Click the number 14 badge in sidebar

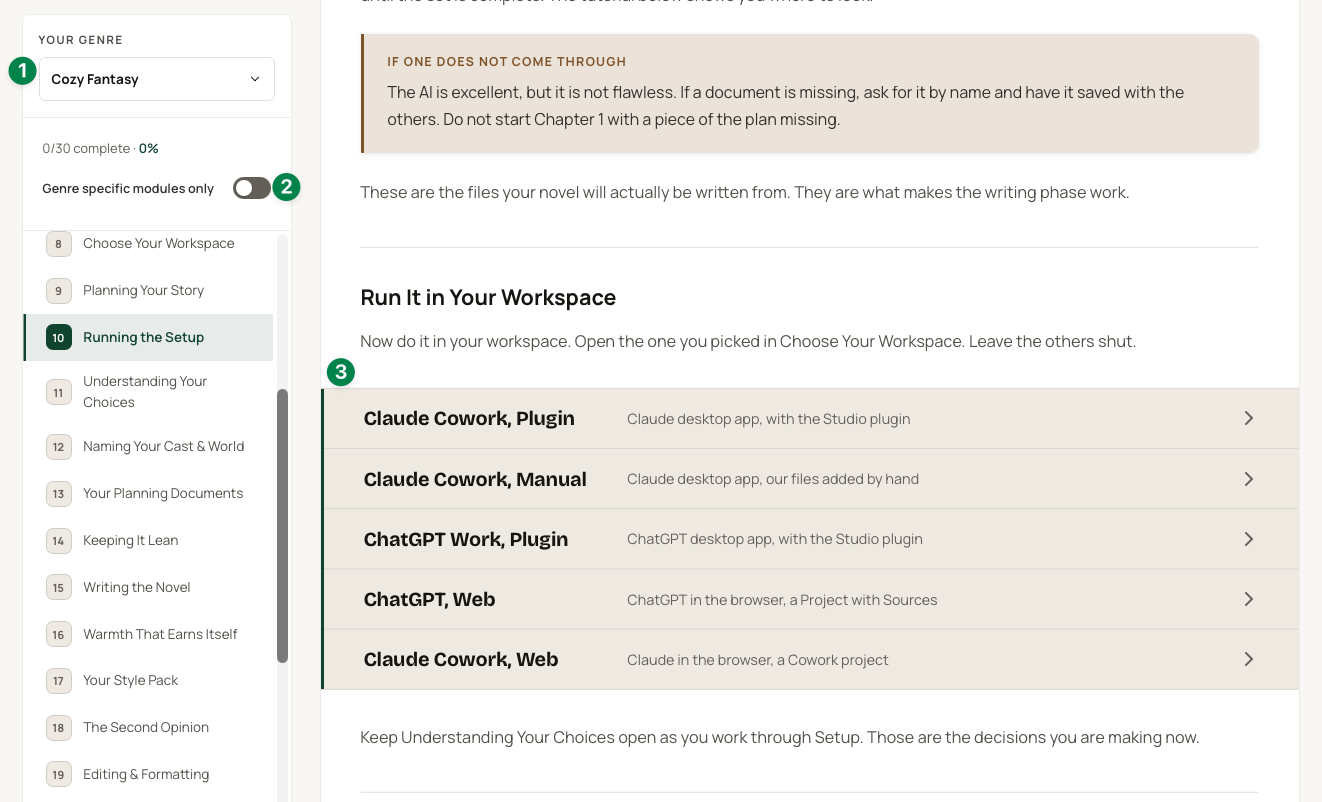pos(58,541)
